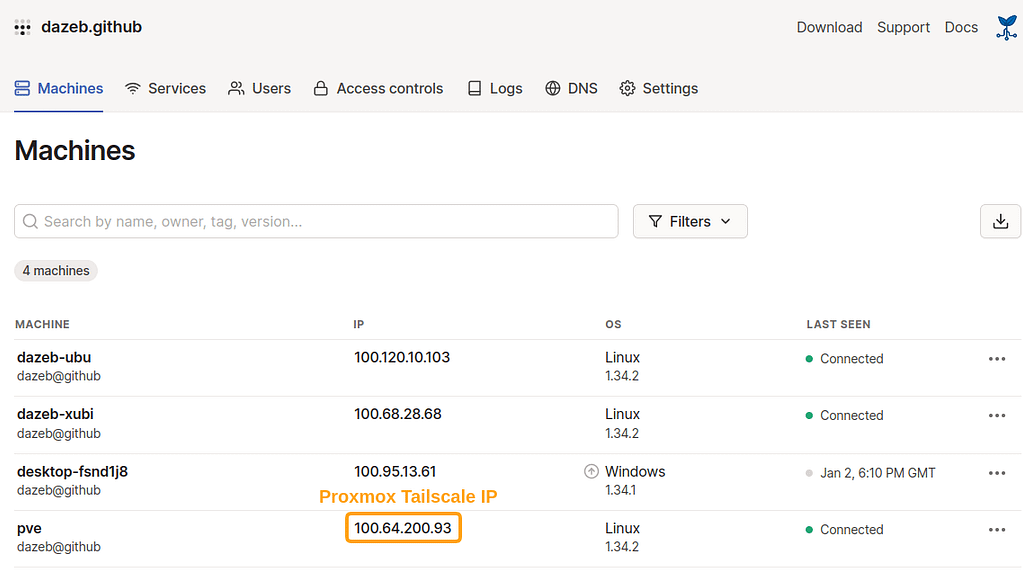
Task: Open the Support link
Action: pos(903,27)
